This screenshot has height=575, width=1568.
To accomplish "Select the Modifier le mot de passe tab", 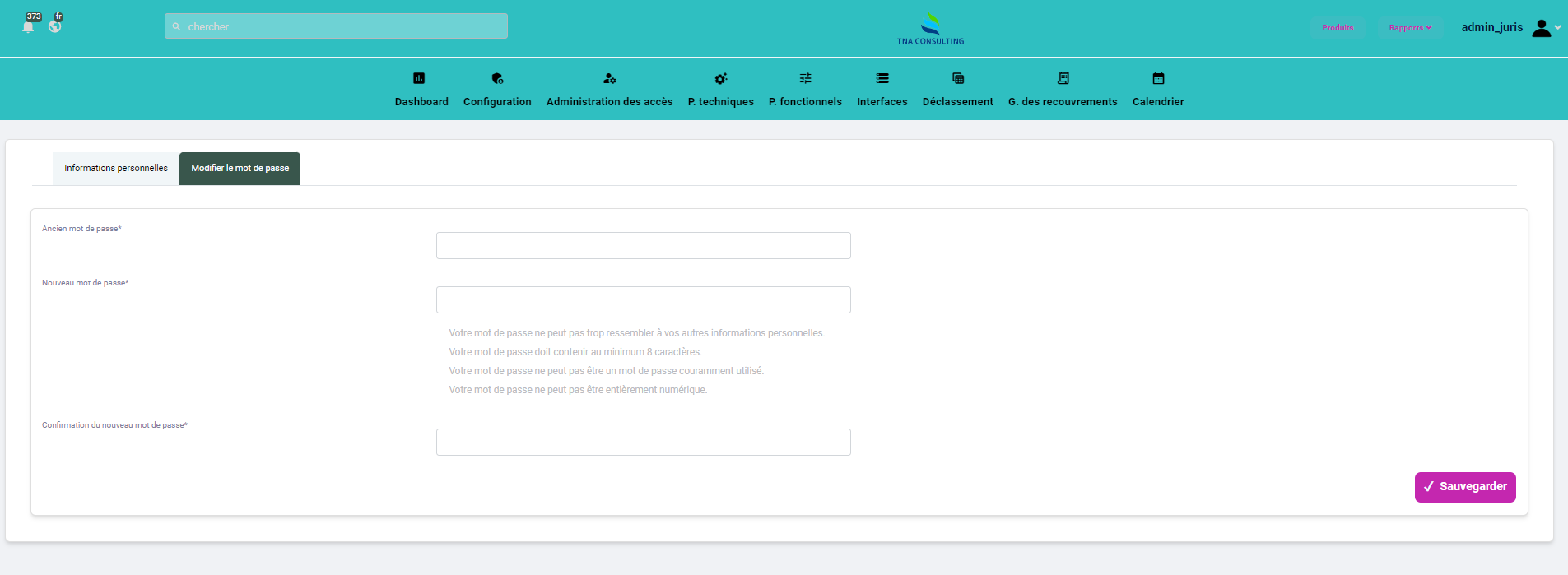I will point(240,169).
